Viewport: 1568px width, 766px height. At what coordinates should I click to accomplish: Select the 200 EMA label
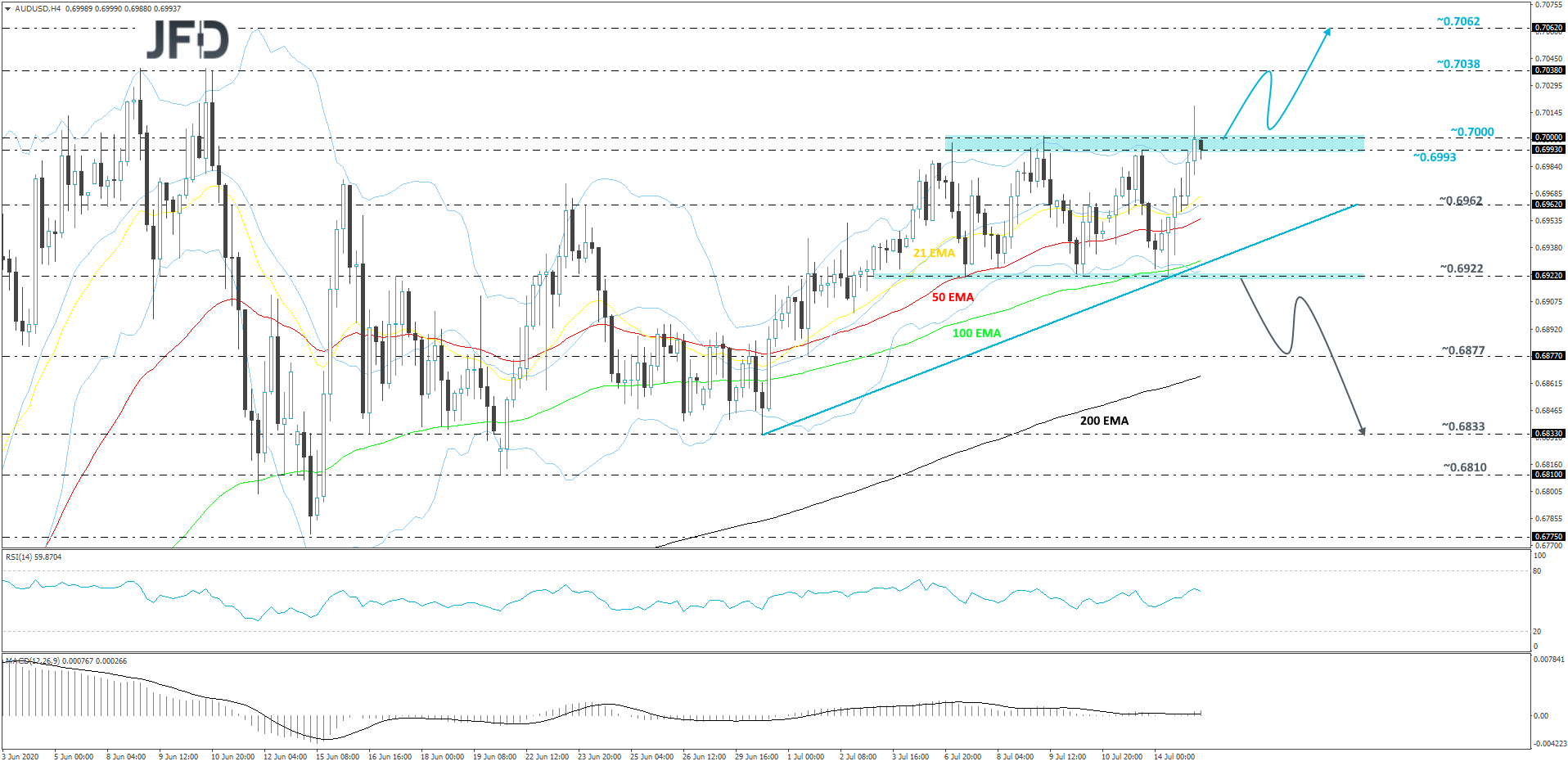tap(1104, 421)
